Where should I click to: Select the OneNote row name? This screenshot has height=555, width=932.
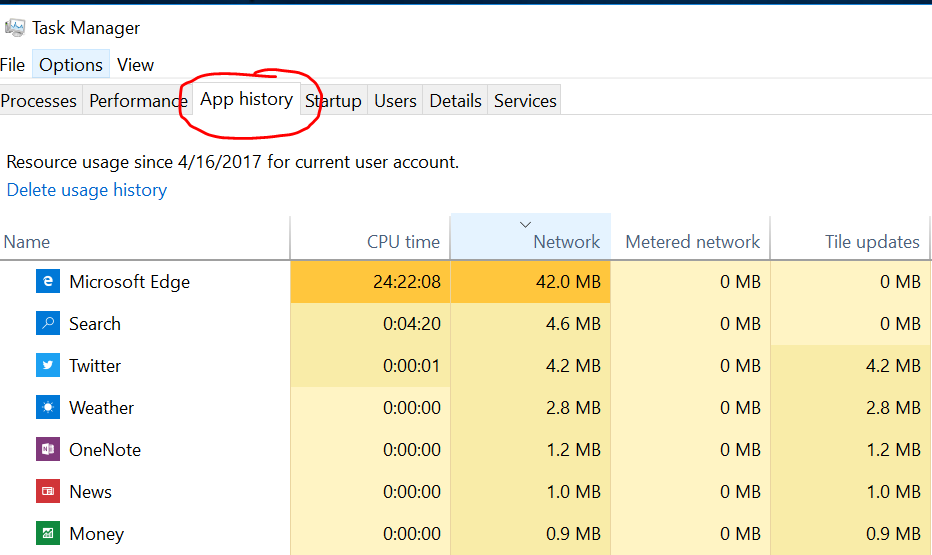click(x=105, y=449)
